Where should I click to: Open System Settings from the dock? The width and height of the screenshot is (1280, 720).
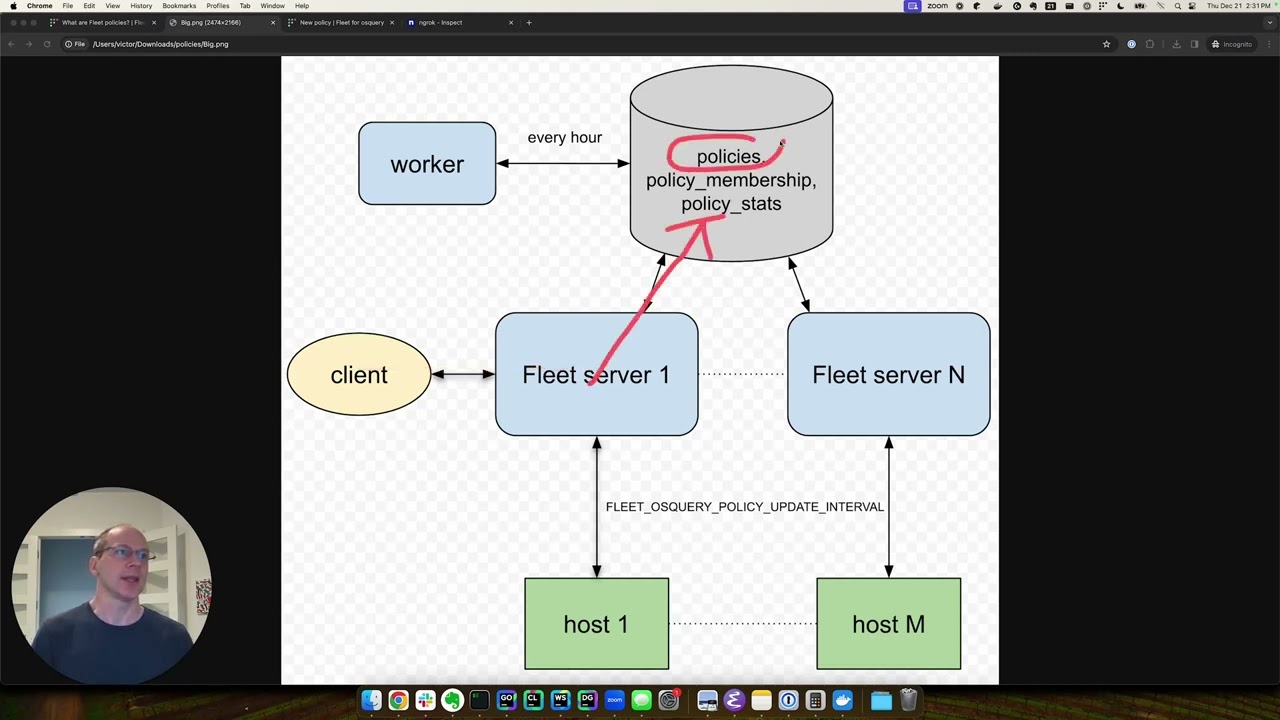tap(668, 700)
